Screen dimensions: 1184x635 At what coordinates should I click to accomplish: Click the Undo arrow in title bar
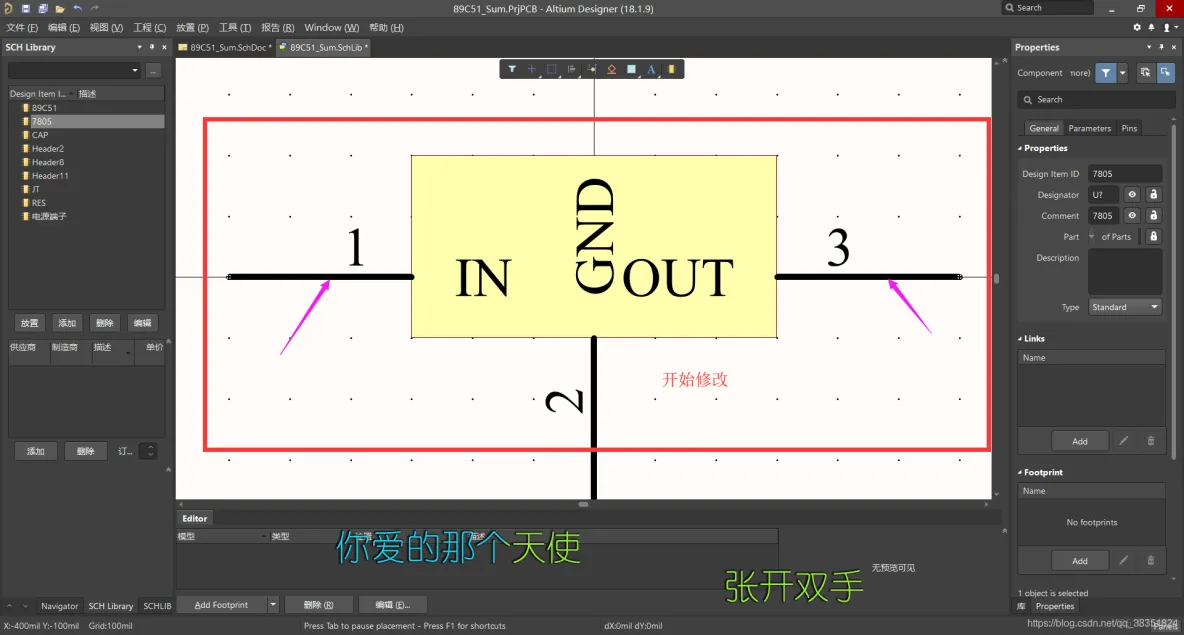(78, 8)
